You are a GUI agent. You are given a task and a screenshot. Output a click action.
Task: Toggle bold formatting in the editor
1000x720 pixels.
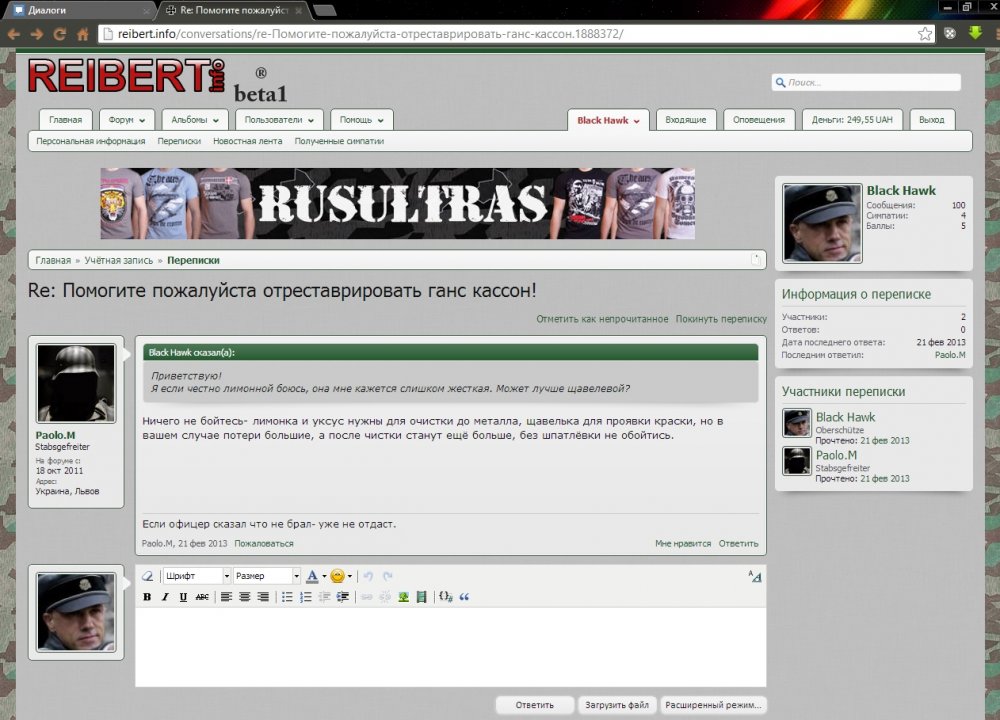[147, 597]
